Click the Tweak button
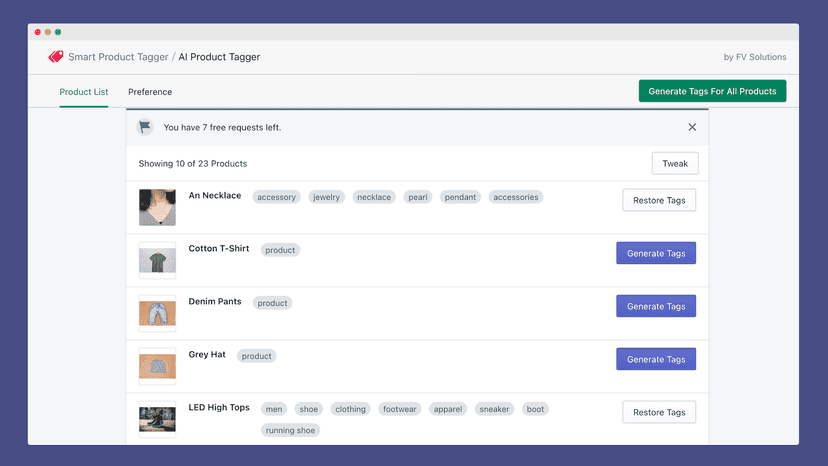 pos(675,163)
